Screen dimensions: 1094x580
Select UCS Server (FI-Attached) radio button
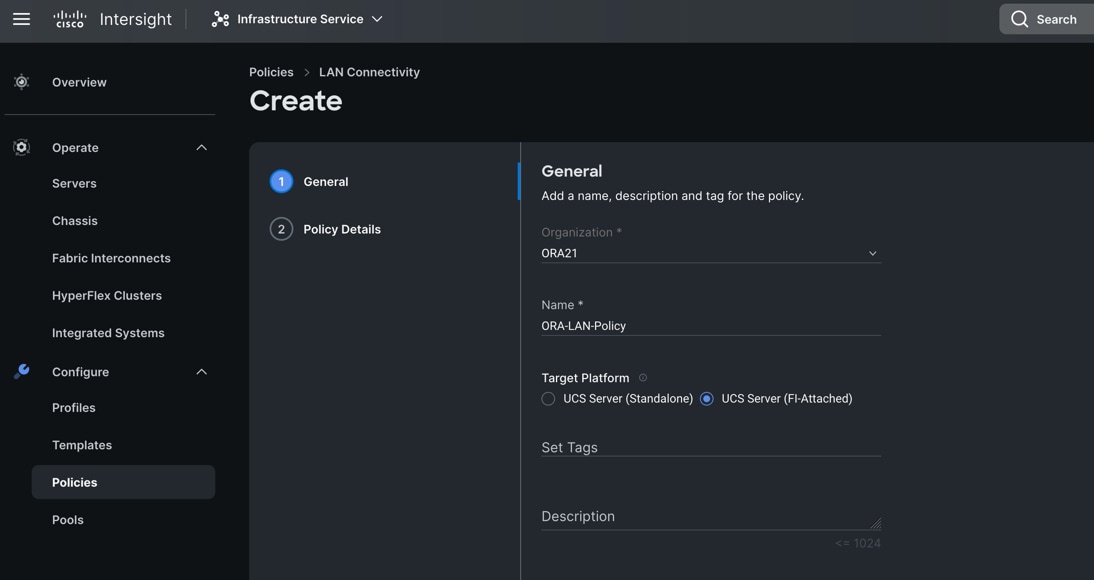tap(707, 399)
